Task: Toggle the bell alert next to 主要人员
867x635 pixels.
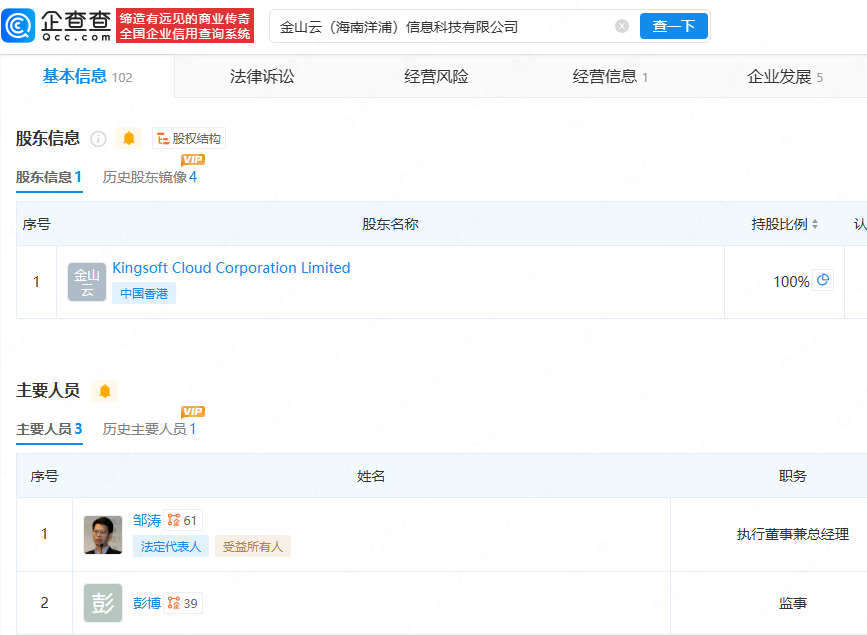Action: pyautogui.click(x=105, y=390)
